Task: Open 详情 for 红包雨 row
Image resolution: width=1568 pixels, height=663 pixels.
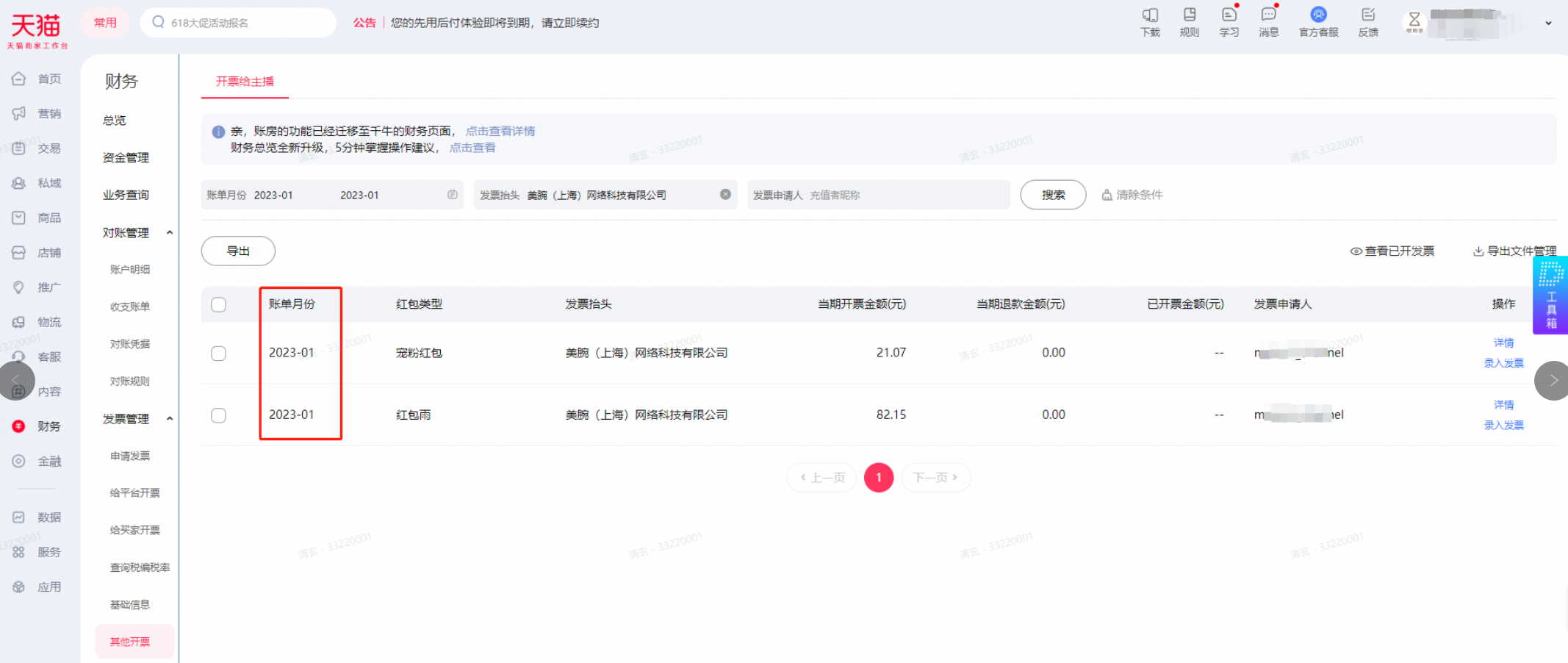Action: (x=1503, y=405)
